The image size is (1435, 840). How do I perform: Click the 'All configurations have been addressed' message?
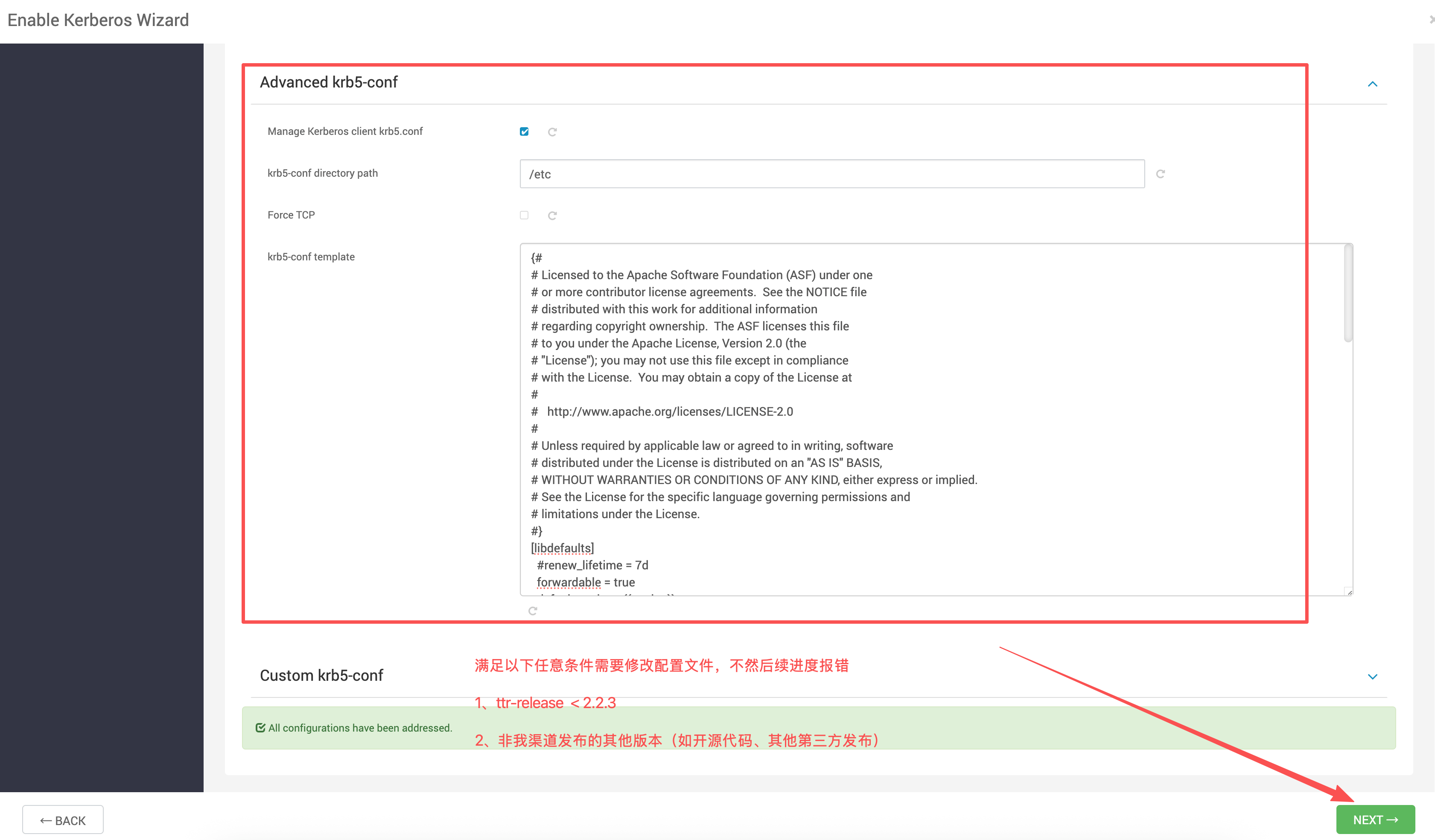360,728
